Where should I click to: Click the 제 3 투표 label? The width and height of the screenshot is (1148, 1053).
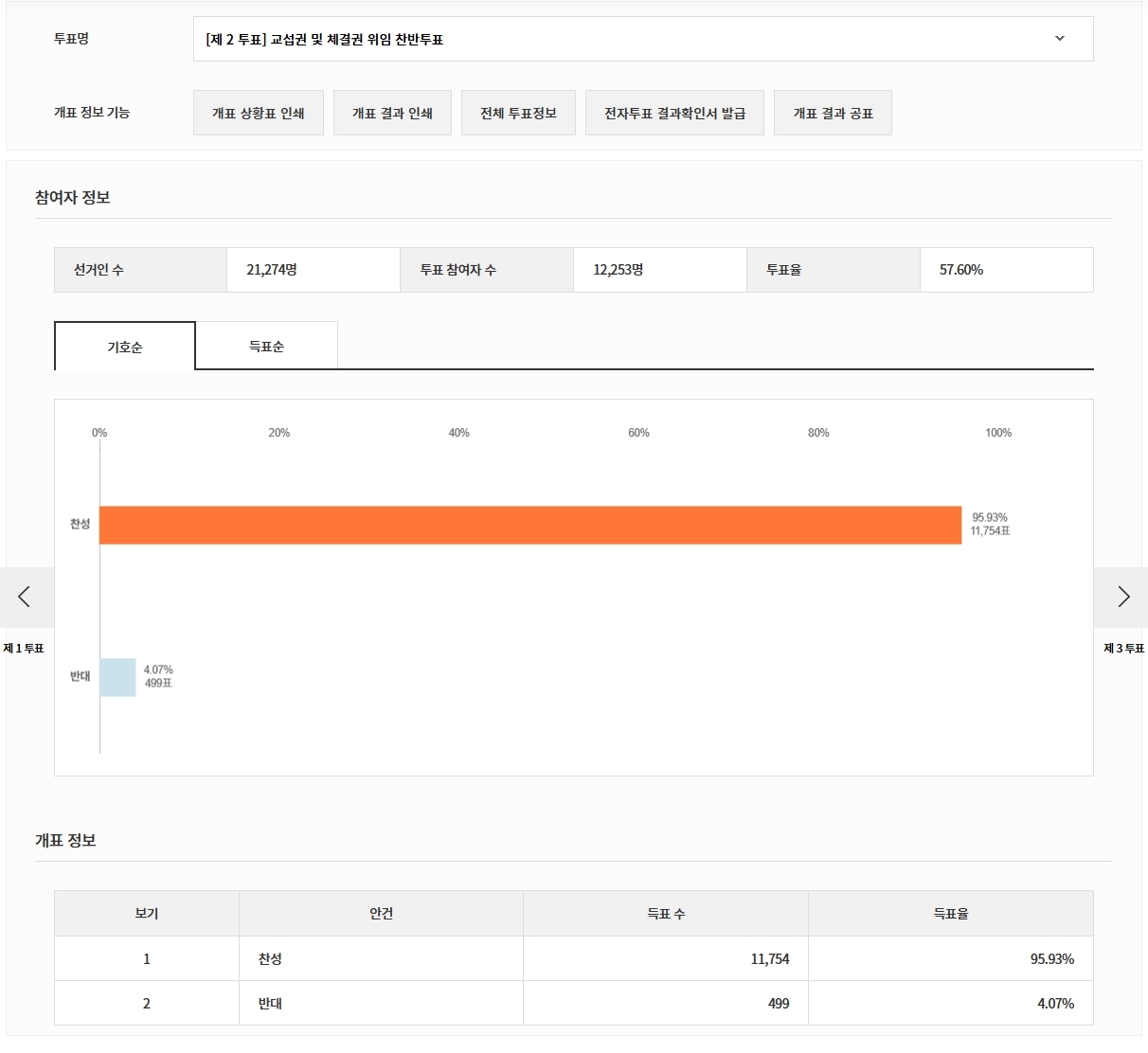(x=1123, y=649)
